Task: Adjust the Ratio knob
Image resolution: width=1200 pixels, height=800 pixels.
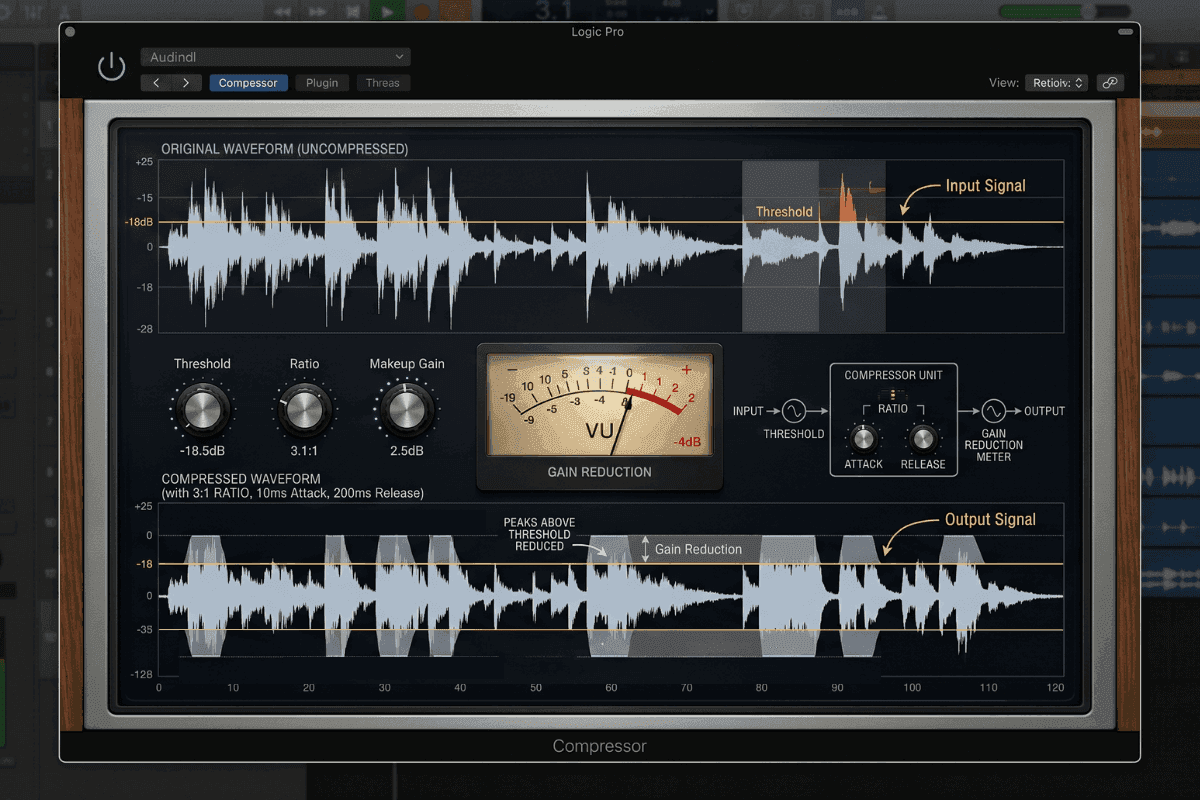Action: point(304,410)
